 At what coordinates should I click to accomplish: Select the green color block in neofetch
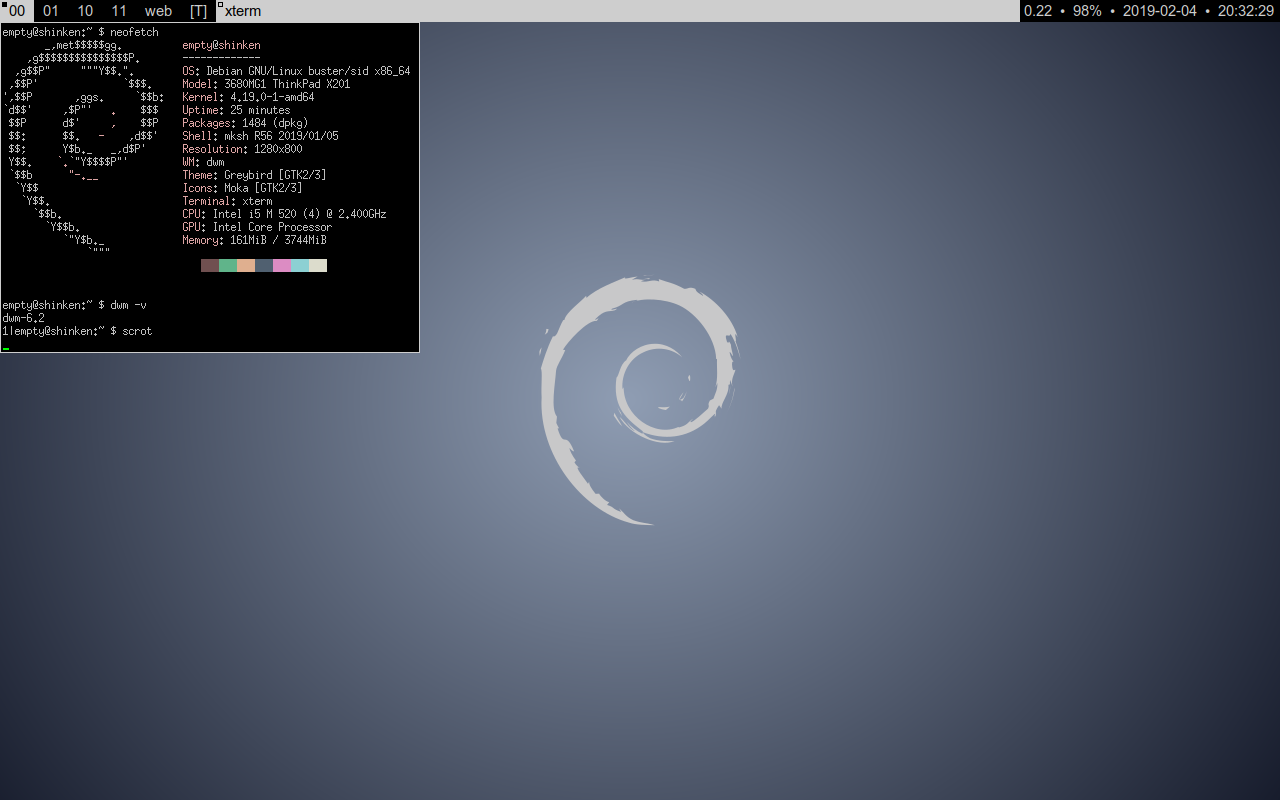228,265
